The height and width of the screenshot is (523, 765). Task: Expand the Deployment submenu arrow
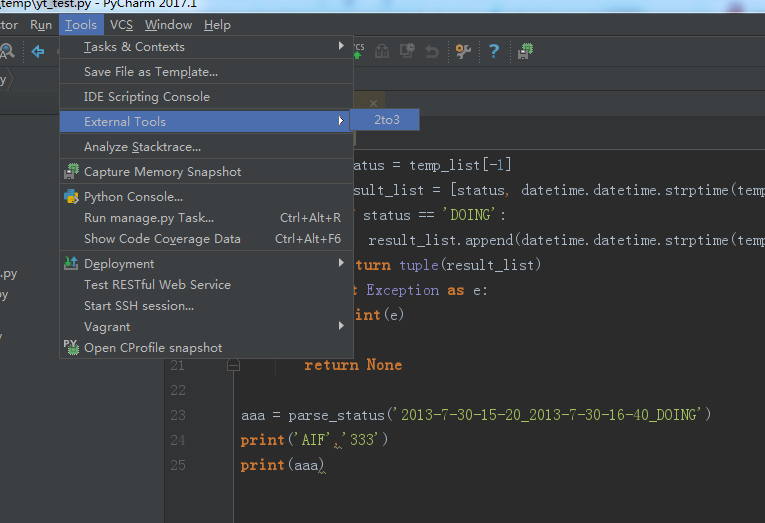click(341, 263)
